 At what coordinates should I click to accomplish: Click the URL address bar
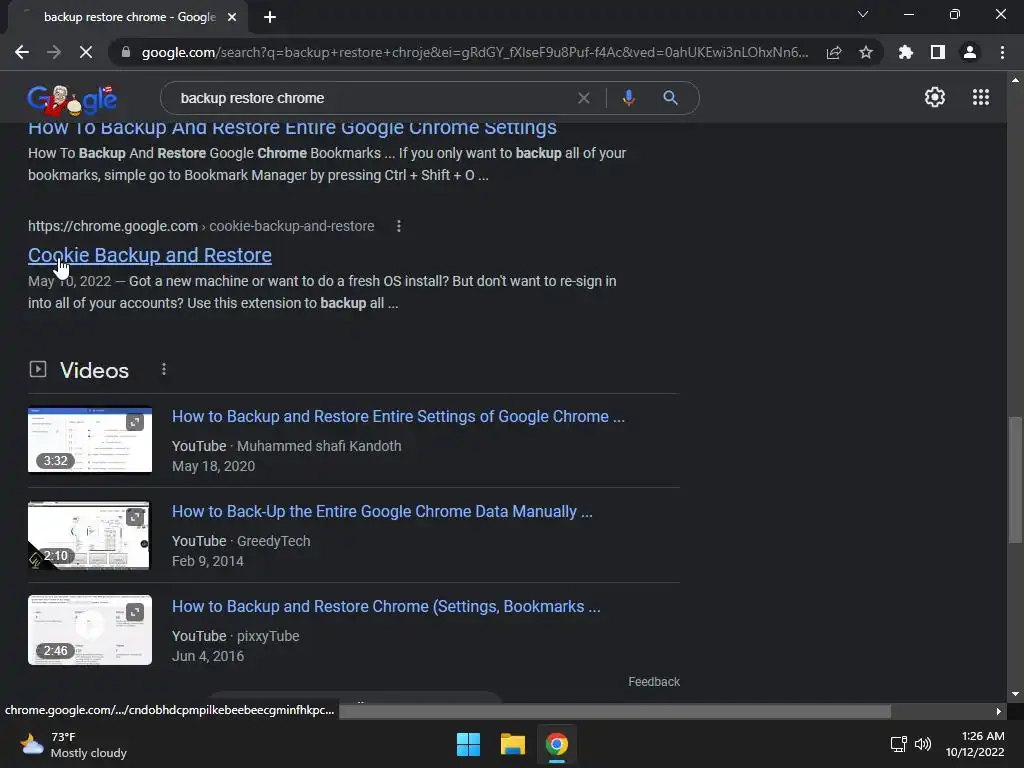[475, 52]
